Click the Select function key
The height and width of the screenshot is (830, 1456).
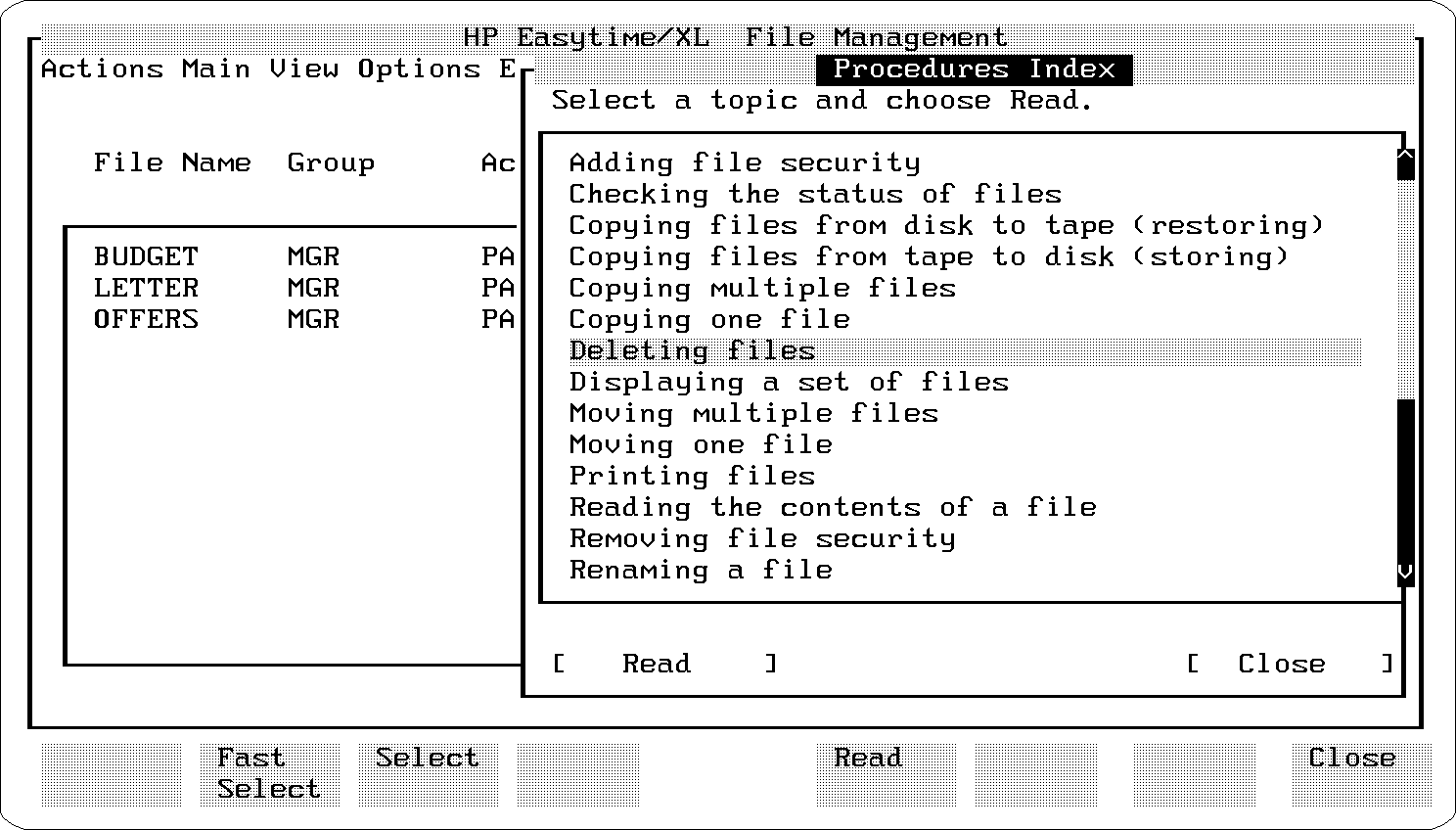428,773
